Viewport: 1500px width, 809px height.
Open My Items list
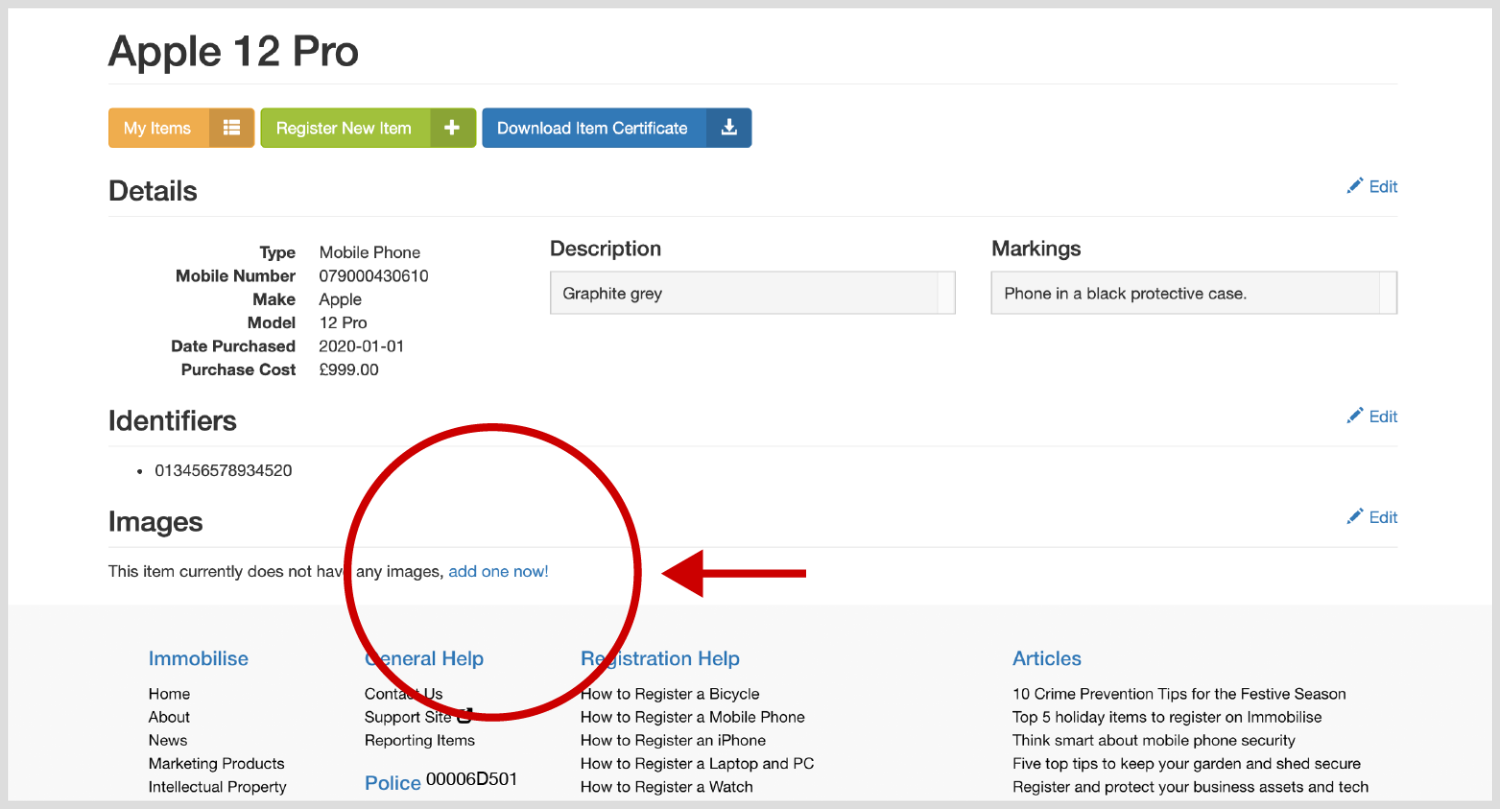[158, 128]
